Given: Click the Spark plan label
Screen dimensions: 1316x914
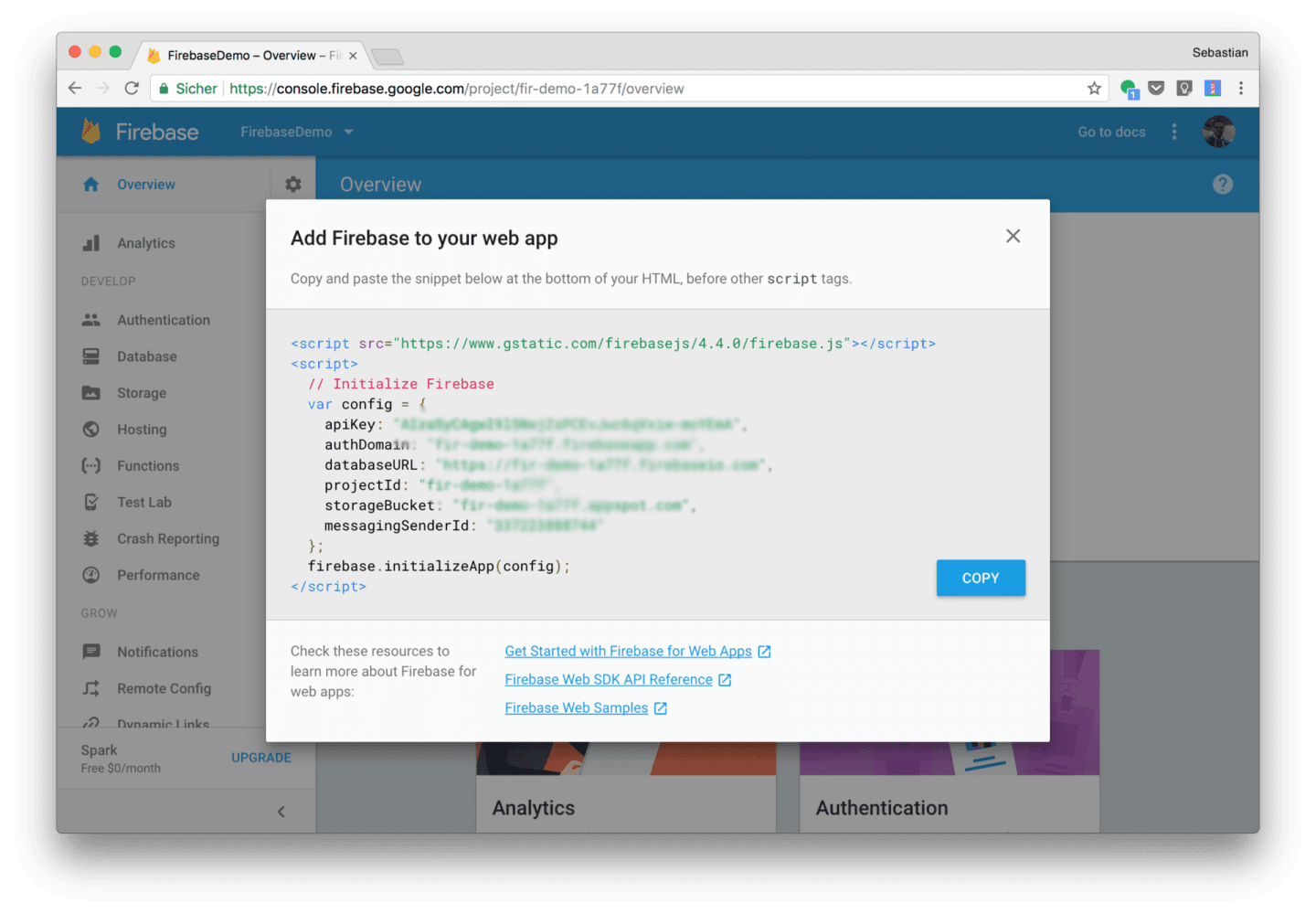Looking at the screenshot, I should (99, 750).
